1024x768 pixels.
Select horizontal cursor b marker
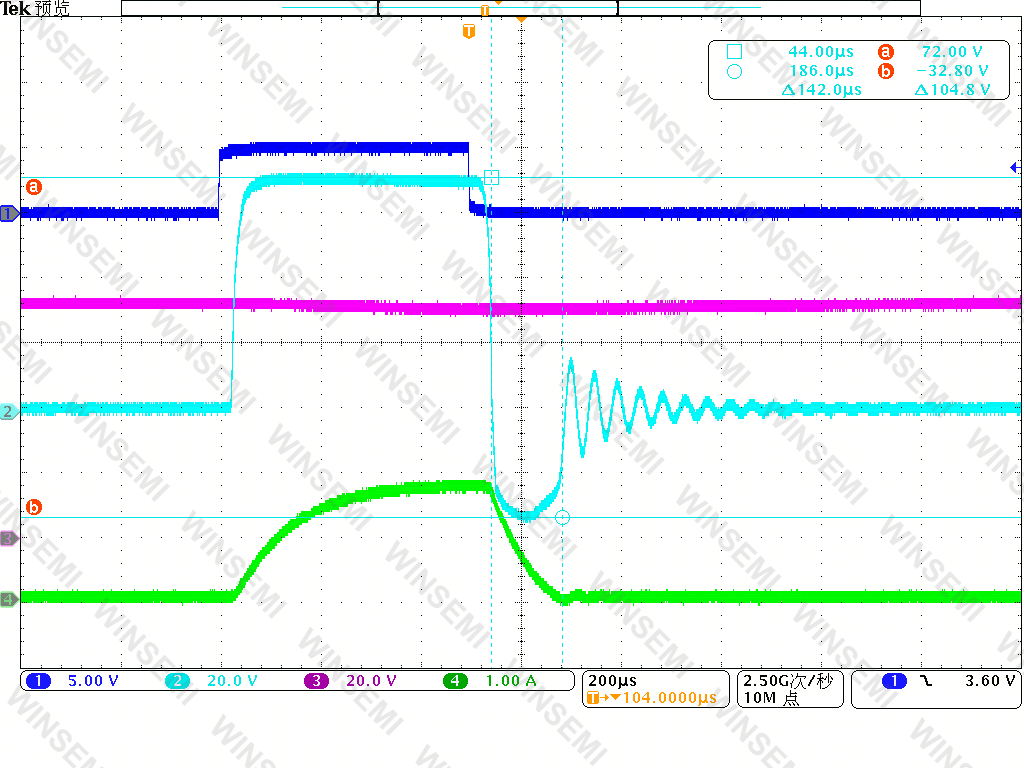(33, 507)
